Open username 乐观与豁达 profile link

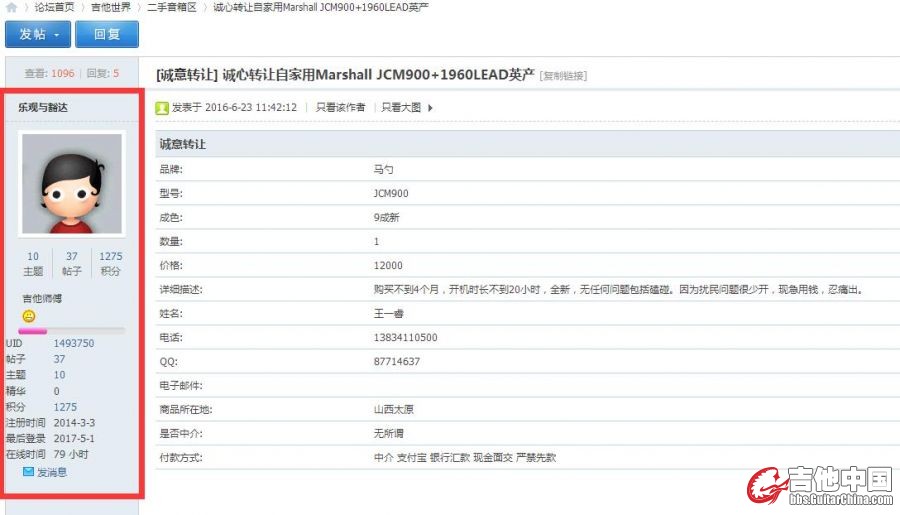point(43,107)
